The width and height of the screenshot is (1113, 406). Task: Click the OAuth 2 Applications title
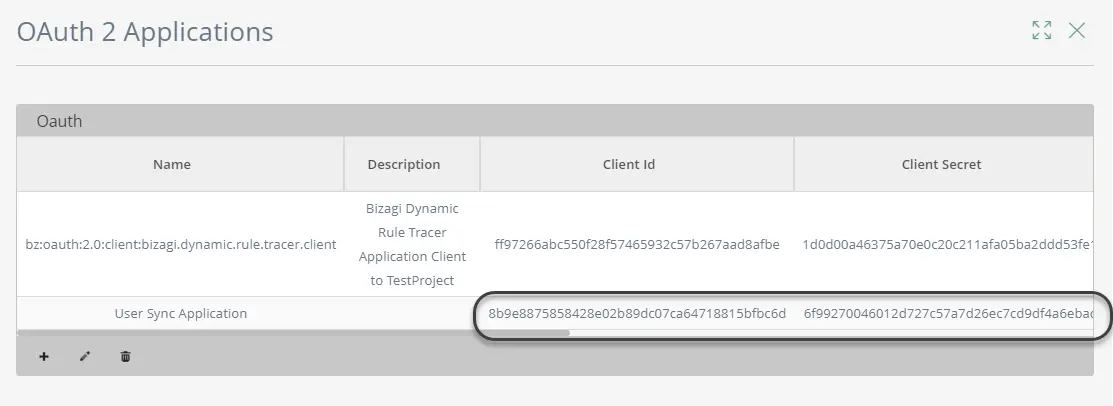[x=145, y=32]
